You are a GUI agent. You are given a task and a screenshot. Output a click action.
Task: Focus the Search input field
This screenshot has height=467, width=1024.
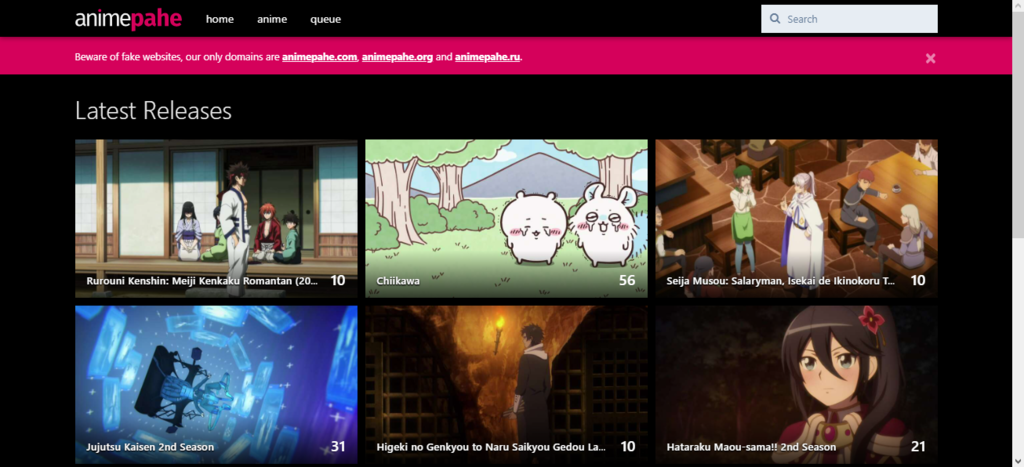849,19
